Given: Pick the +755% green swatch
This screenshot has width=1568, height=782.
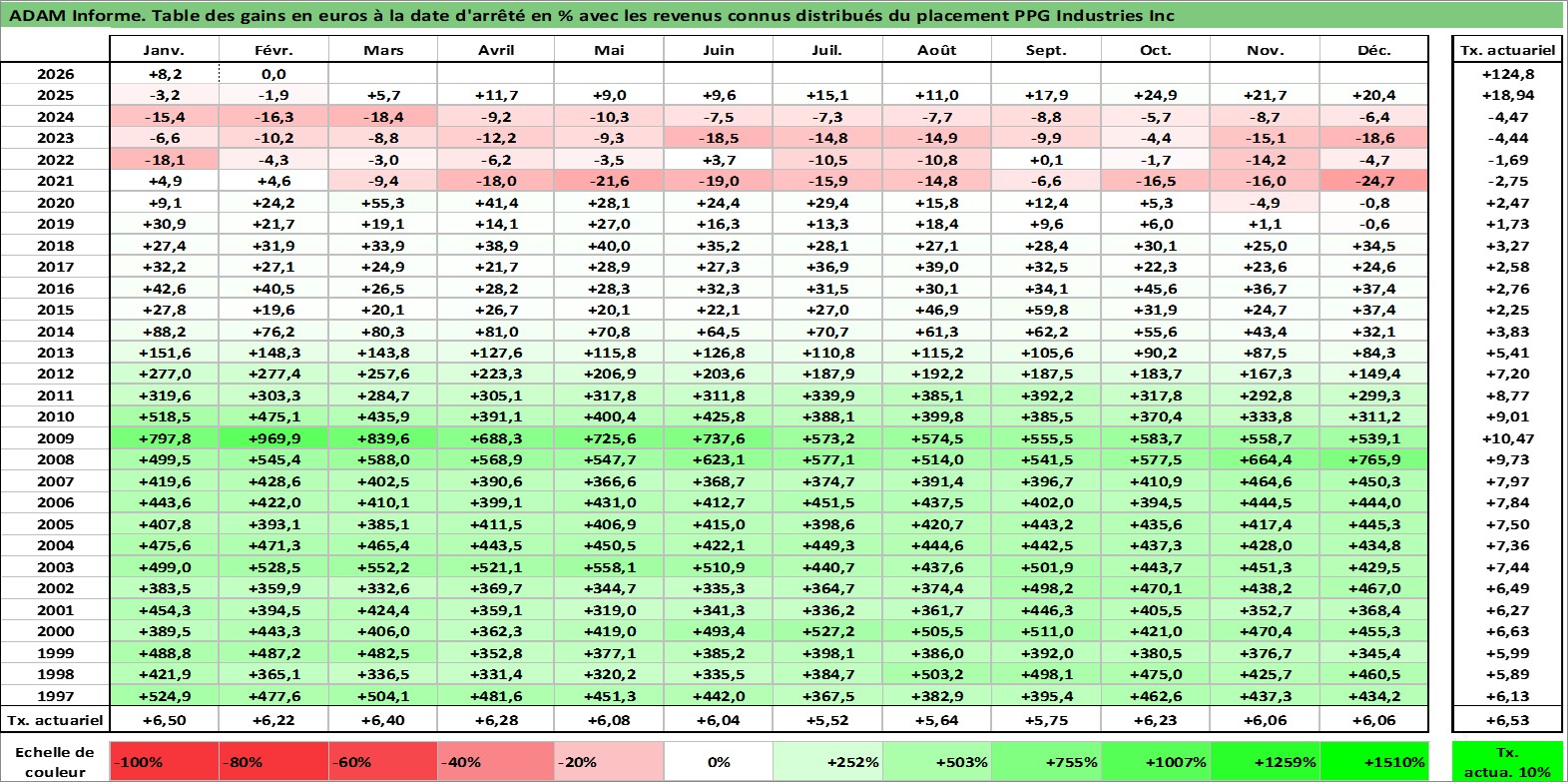Looking at the screenshot, I should [x=1046, y=761].
